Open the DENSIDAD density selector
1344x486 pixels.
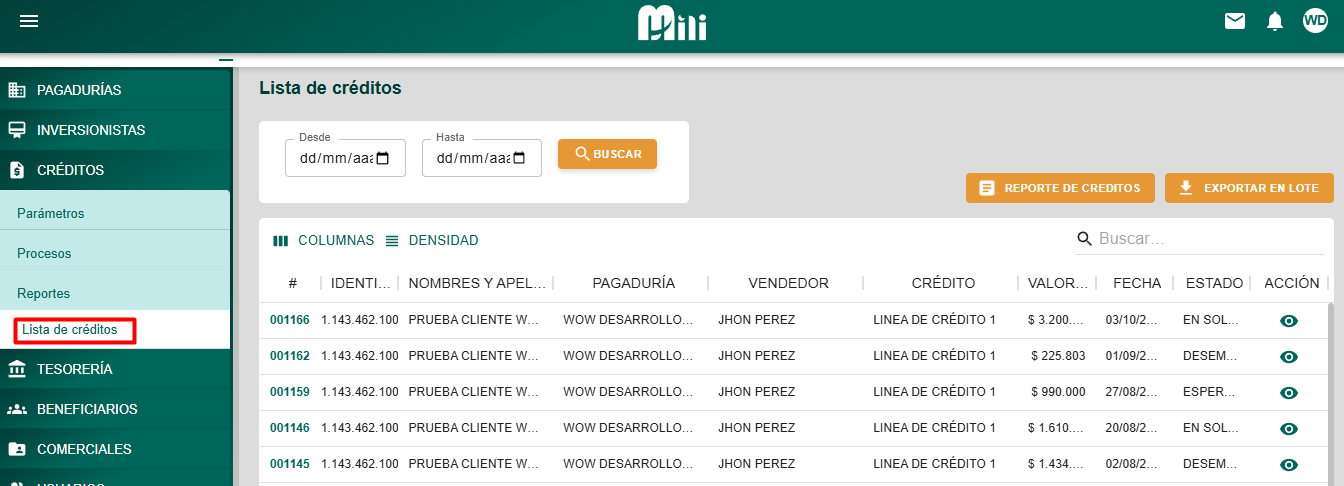[431, 241]
